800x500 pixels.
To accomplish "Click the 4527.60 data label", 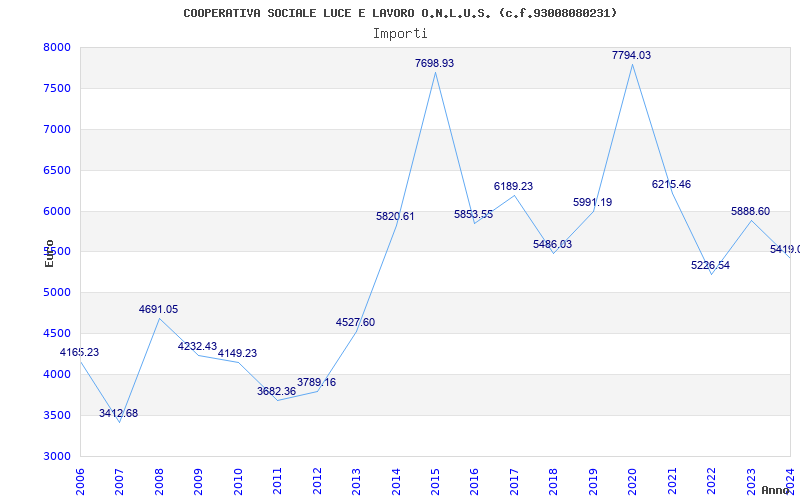I will pyautogui.click(x=355, y=322).
